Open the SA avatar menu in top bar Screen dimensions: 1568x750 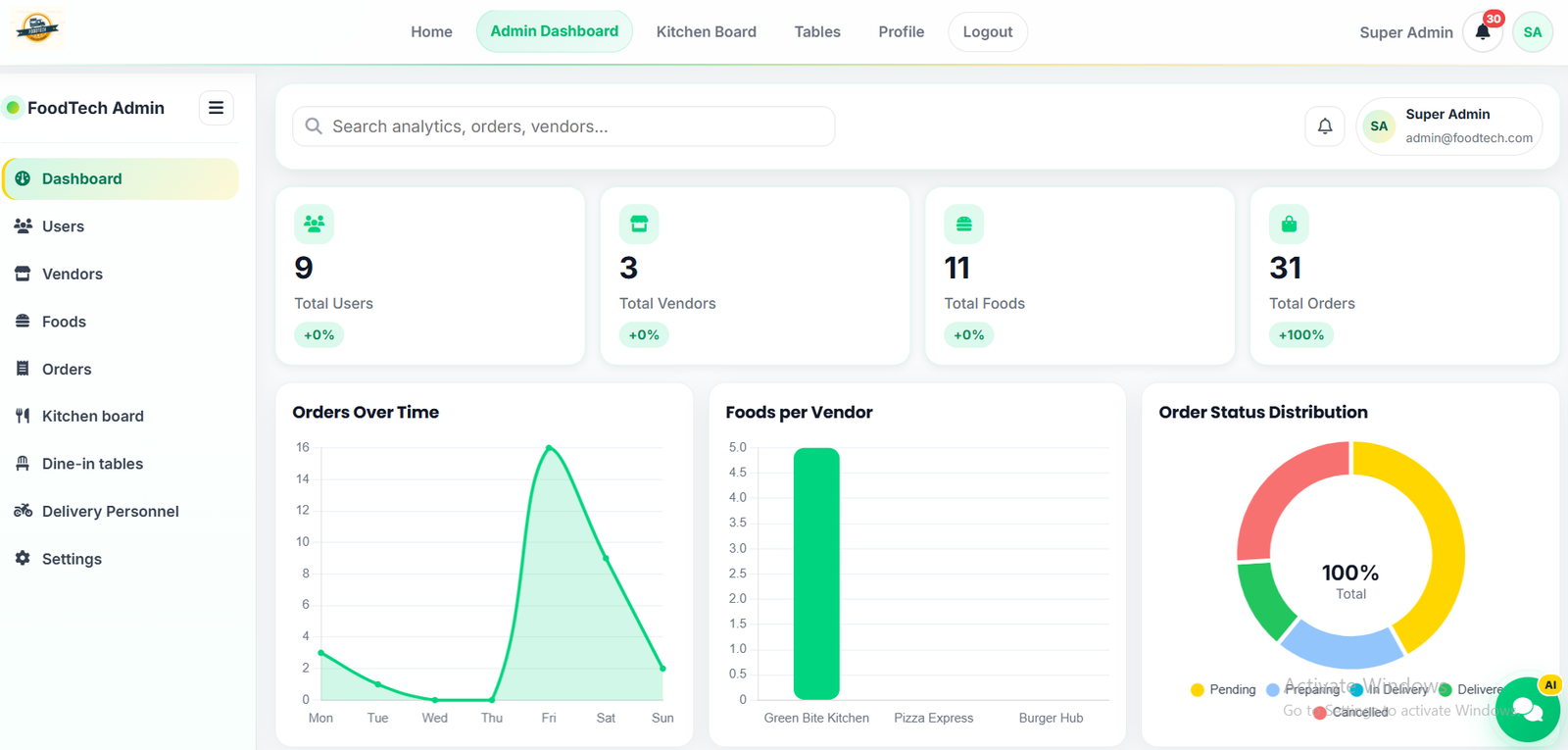pyautogui.click(x=1533, y=32)
